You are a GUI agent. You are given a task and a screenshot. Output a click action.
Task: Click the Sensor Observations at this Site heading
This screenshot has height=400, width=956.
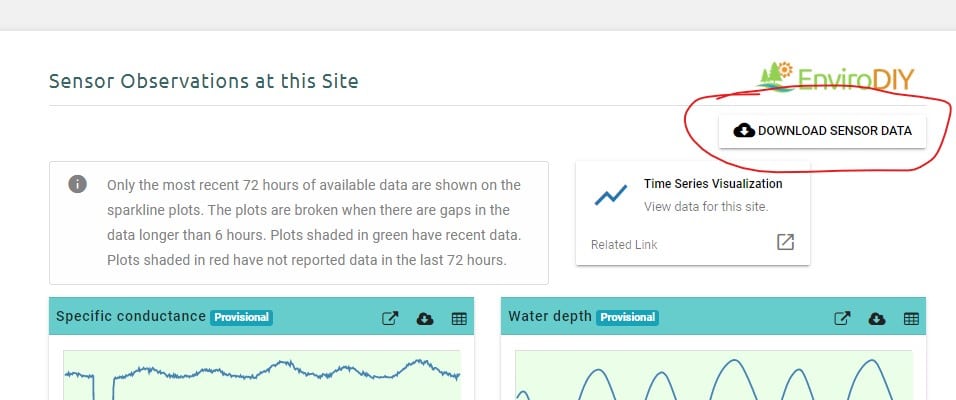[203, 81]
